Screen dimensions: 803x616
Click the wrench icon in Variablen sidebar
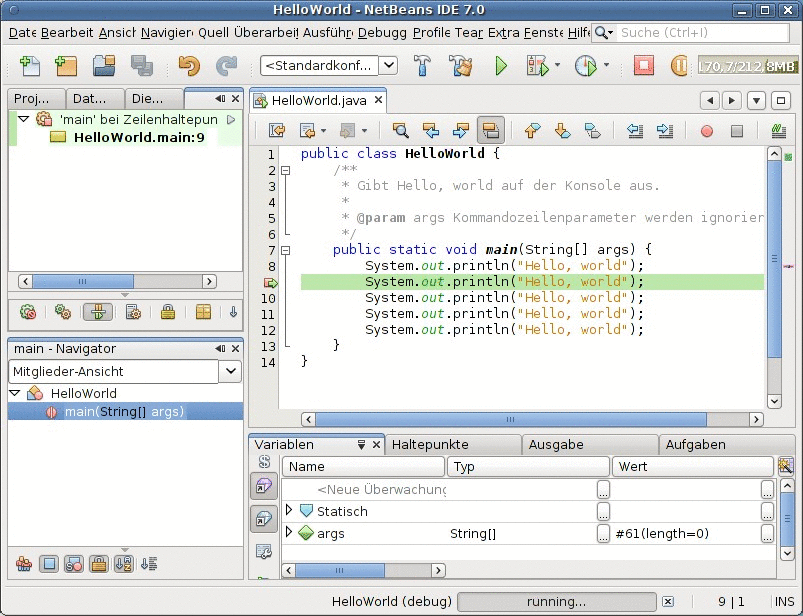click(264, 551)
